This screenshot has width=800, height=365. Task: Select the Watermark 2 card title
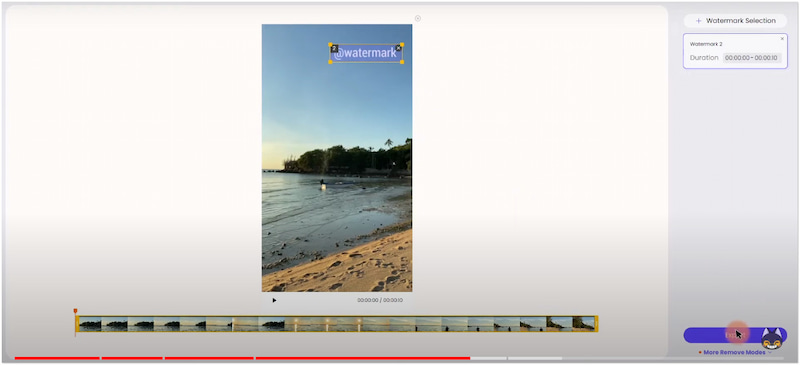[706, 44]
